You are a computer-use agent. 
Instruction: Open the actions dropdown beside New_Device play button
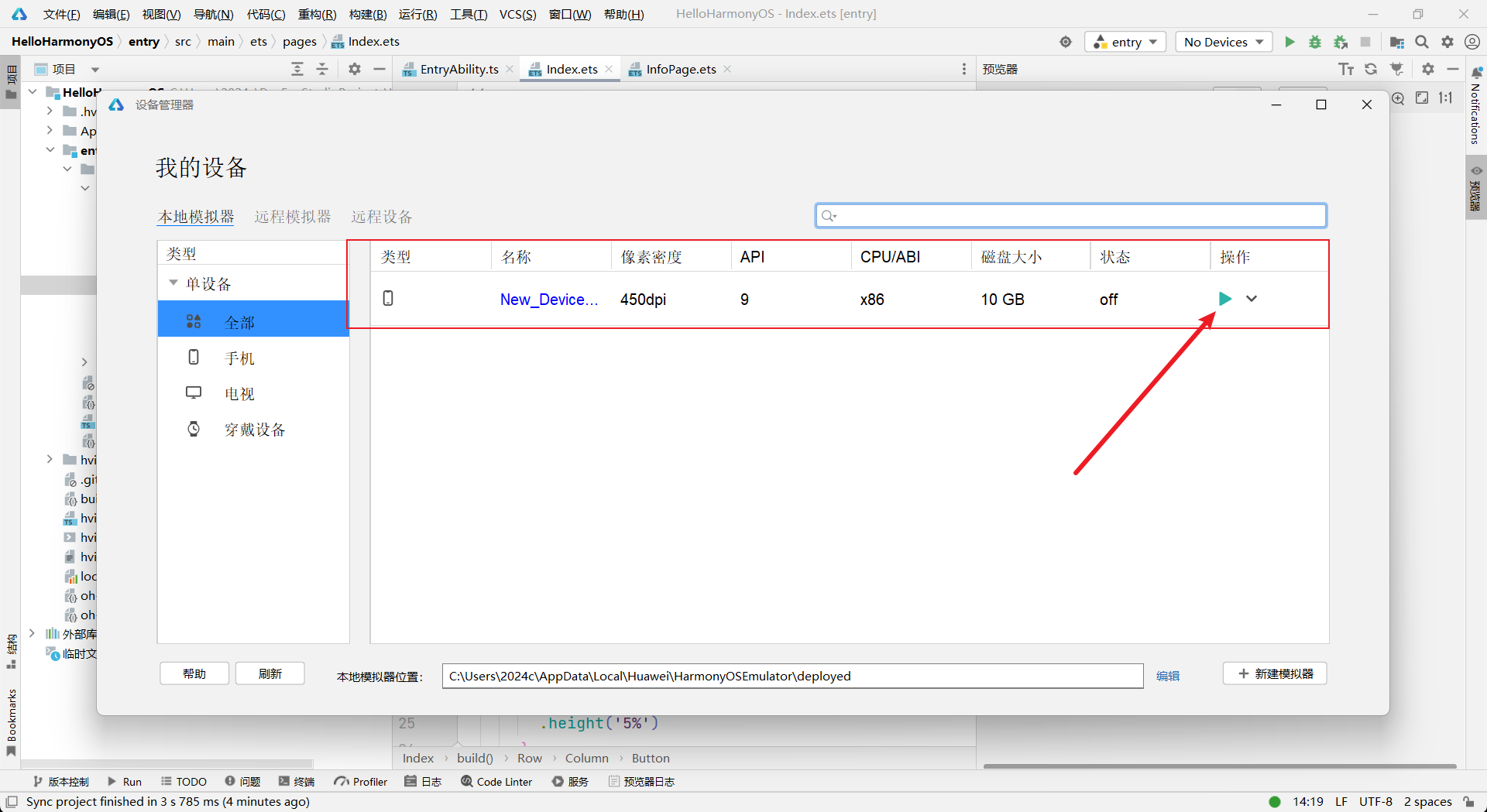click(1252, 299)
